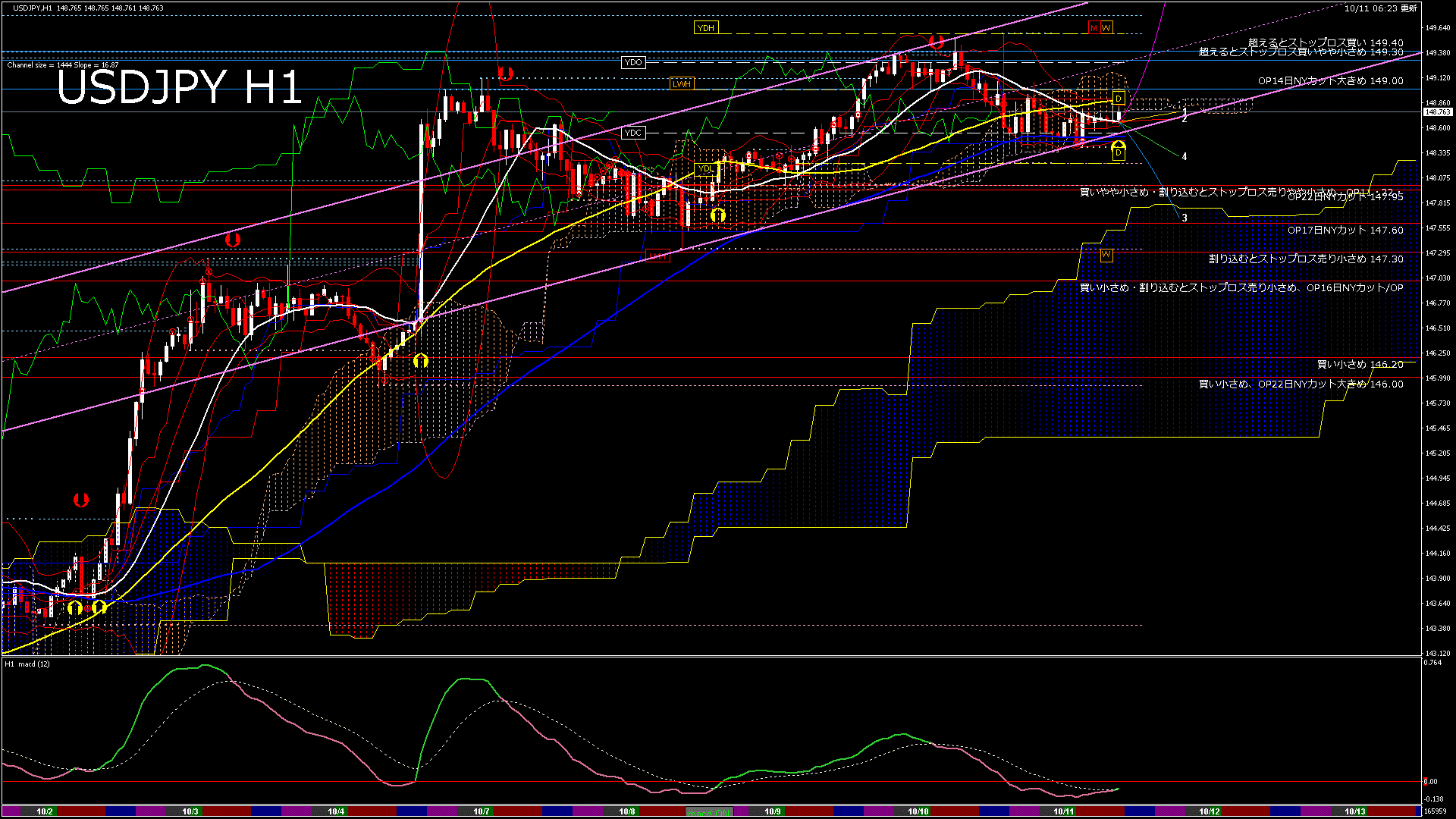
Task: Toggle the W box beside the M box
Action: pos(1106,28)
